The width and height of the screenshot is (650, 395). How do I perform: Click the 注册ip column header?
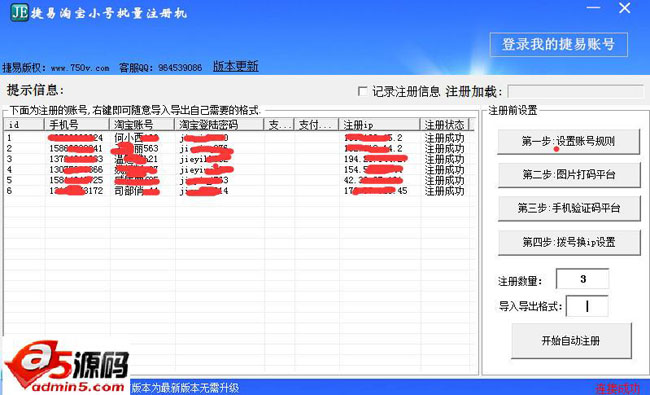coord(379,125)
